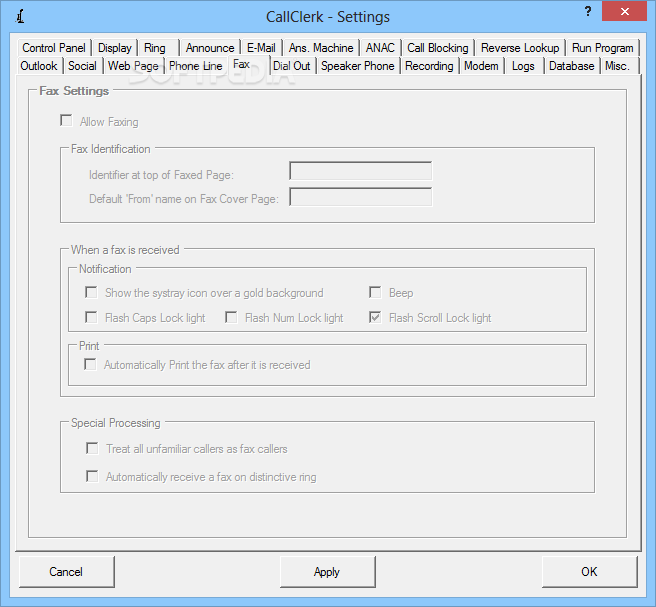Open the Misc. tab
Image resolution: width=656 pixels, height=607 pixels.
pos(618,66)
